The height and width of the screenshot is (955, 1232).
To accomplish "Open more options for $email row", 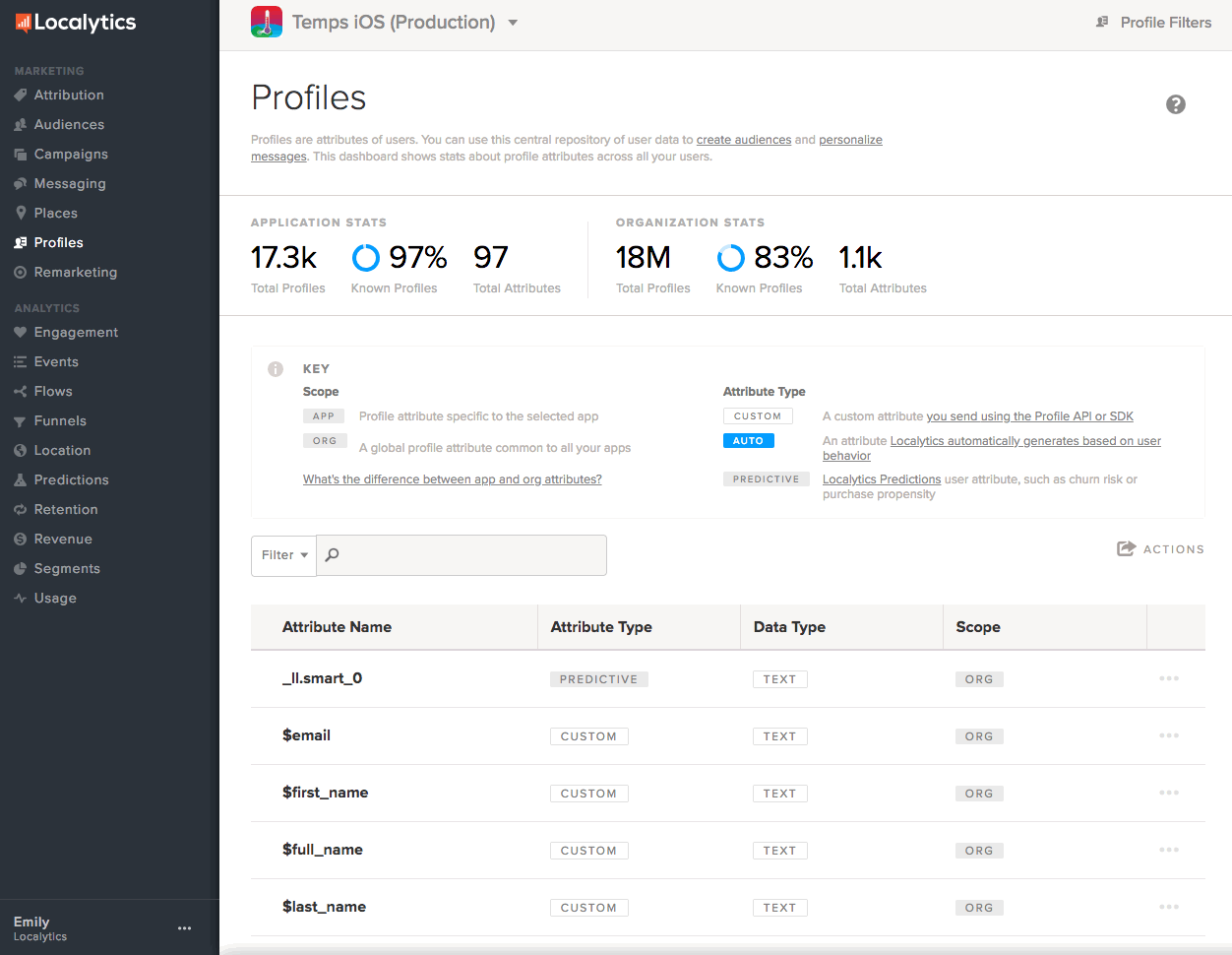I will pos(1168,736).
